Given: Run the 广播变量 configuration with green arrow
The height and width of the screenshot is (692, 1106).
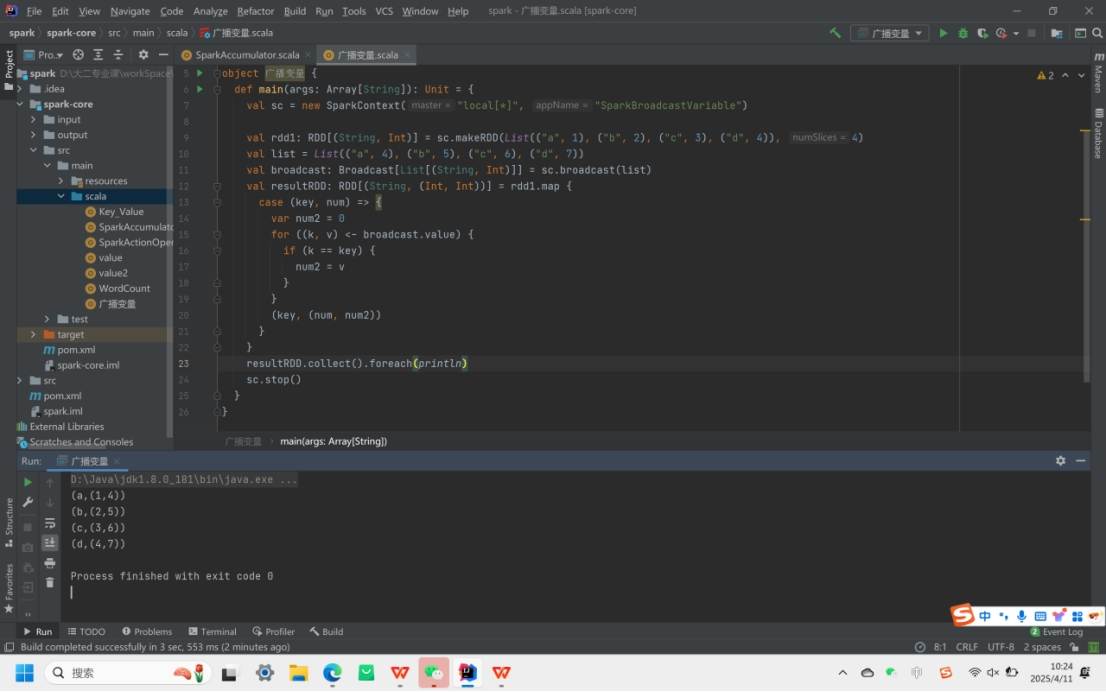Looking at the screenshot, I should coord(943,33).
